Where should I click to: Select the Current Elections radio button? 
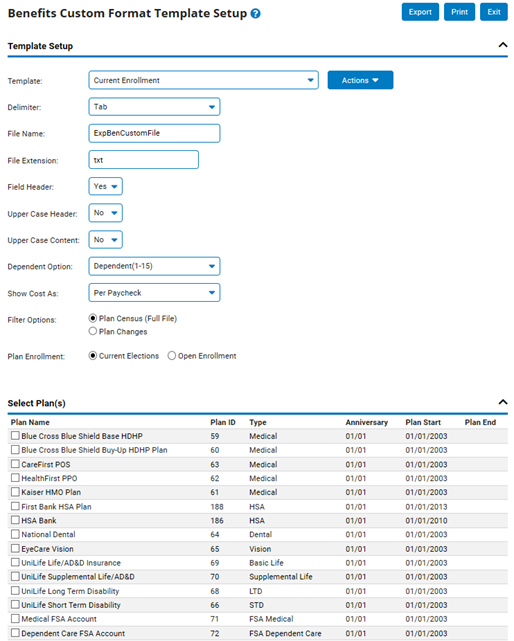[x=93, y=356]
